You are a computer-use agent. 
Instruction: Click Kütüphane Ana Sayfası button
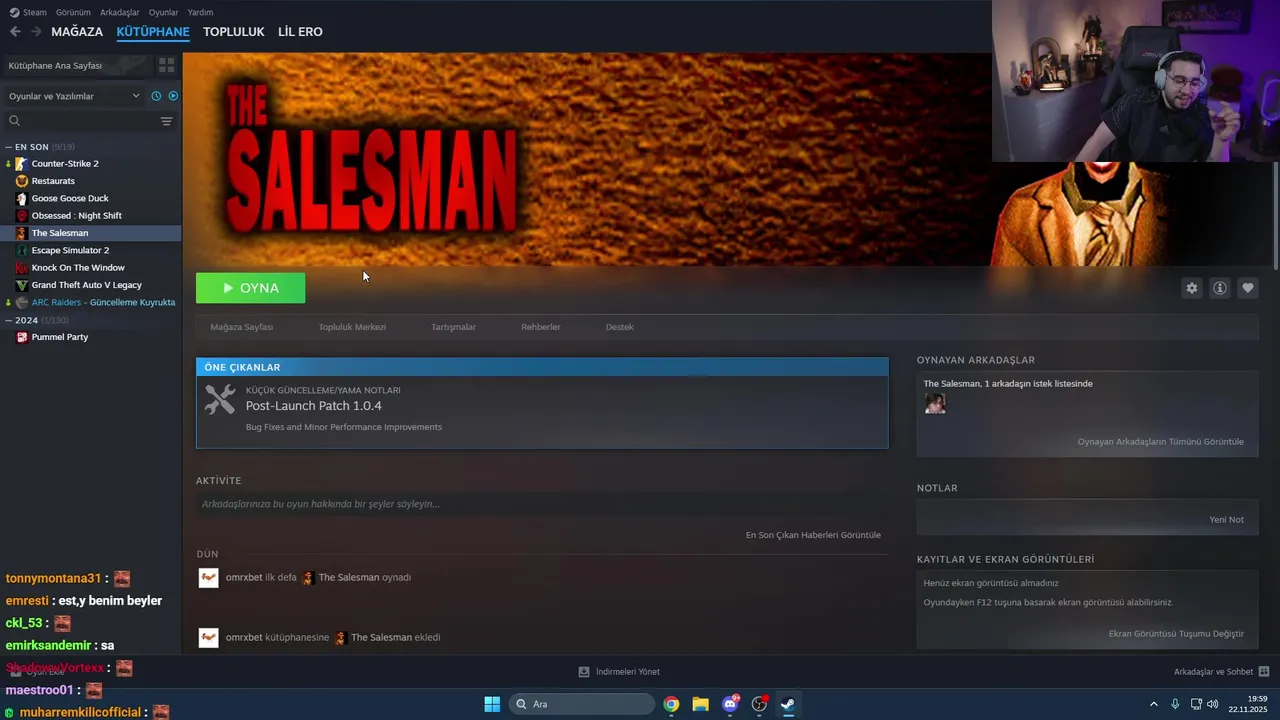tap(77, 65)
